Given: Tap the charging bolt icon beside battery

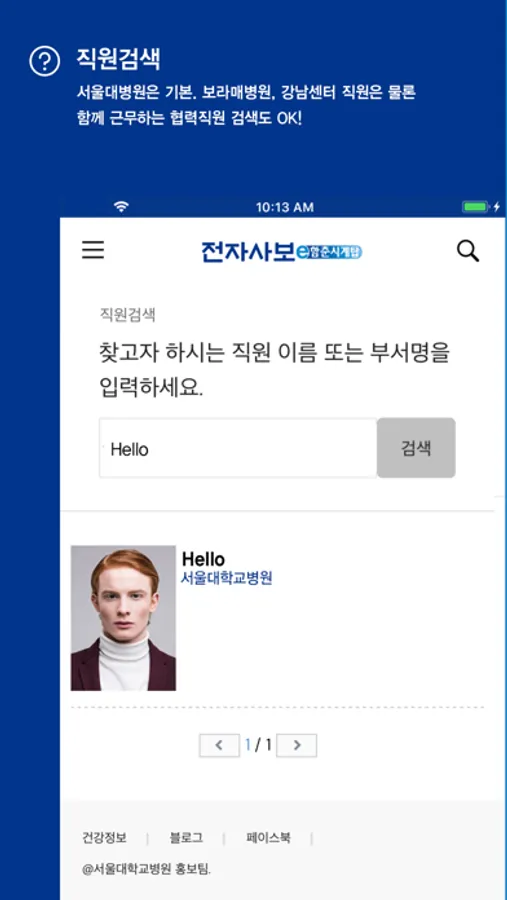Looking at the screenshot, I should [x=497, y=207].
